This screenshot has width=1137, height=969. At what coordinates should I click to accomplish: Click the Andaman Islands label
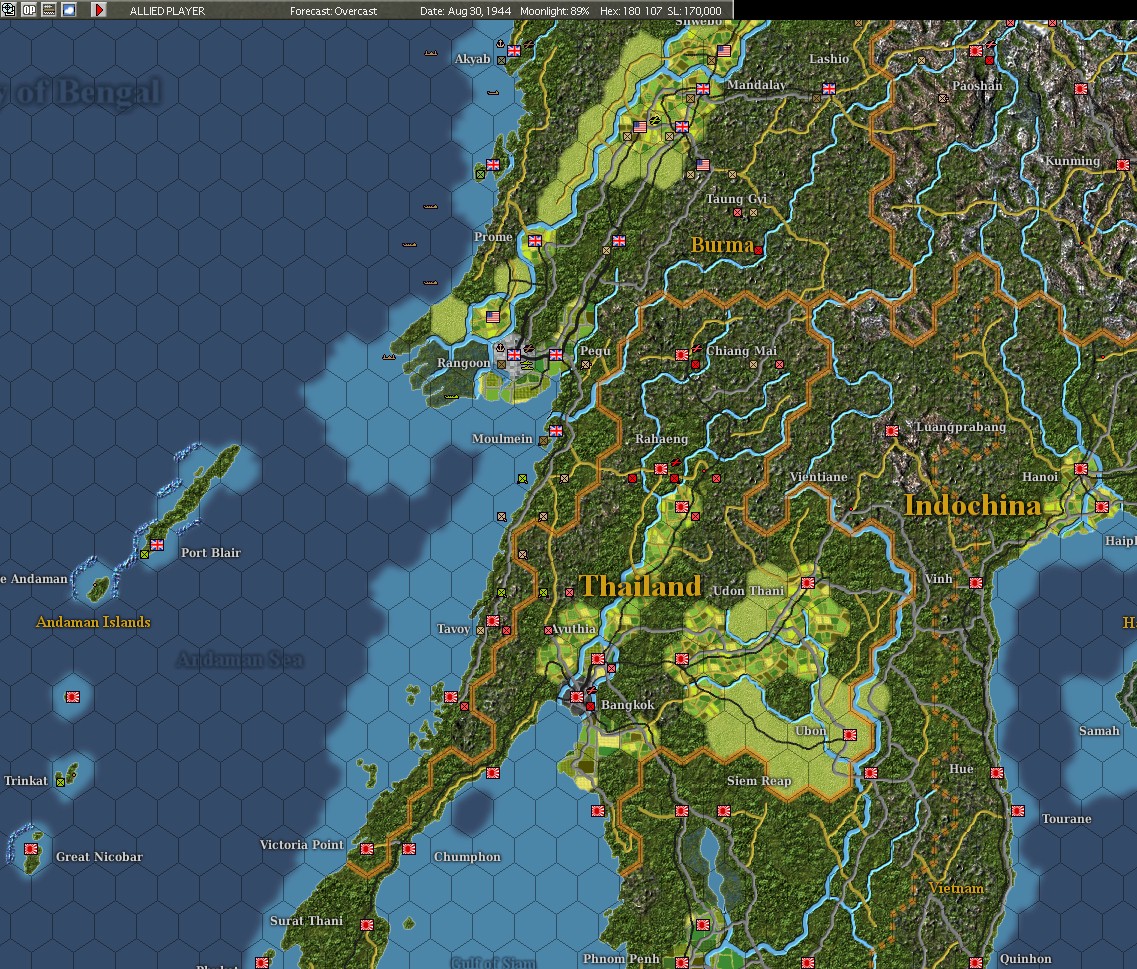[94, 622]
